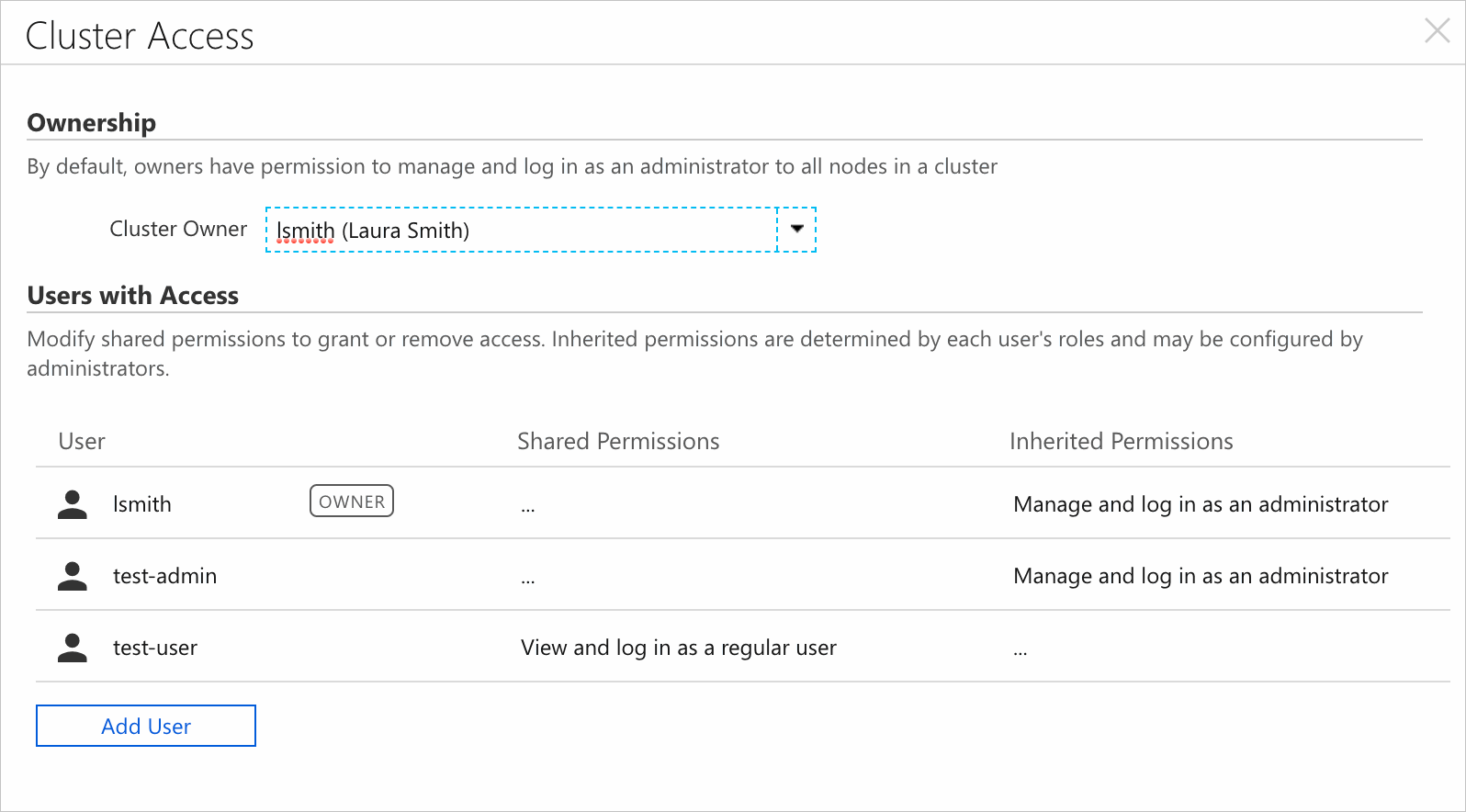Select the lsmith user name

coord(142,504)
